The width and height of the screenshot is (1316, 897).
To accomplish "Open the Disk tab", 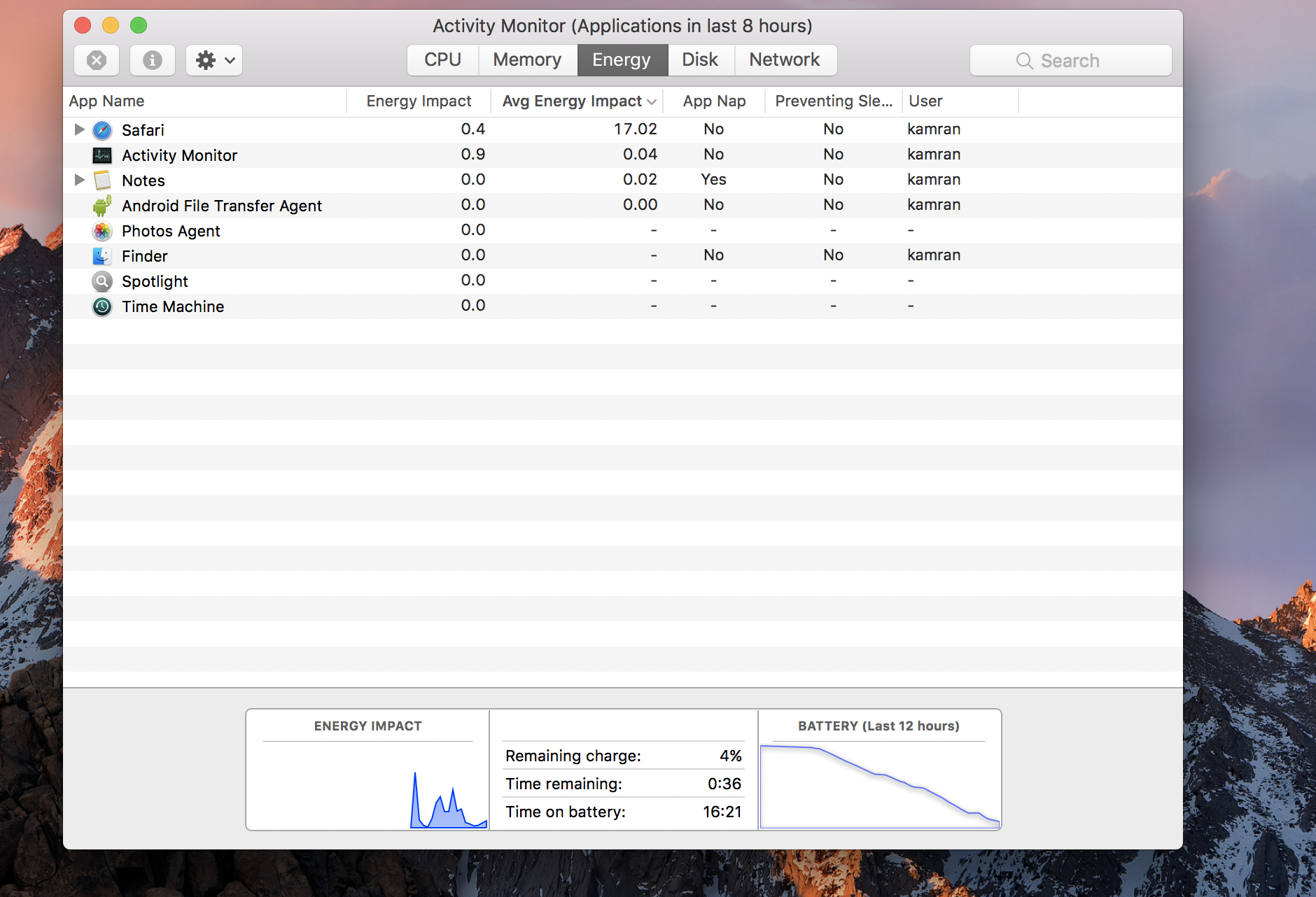I will tap(701, 60).
